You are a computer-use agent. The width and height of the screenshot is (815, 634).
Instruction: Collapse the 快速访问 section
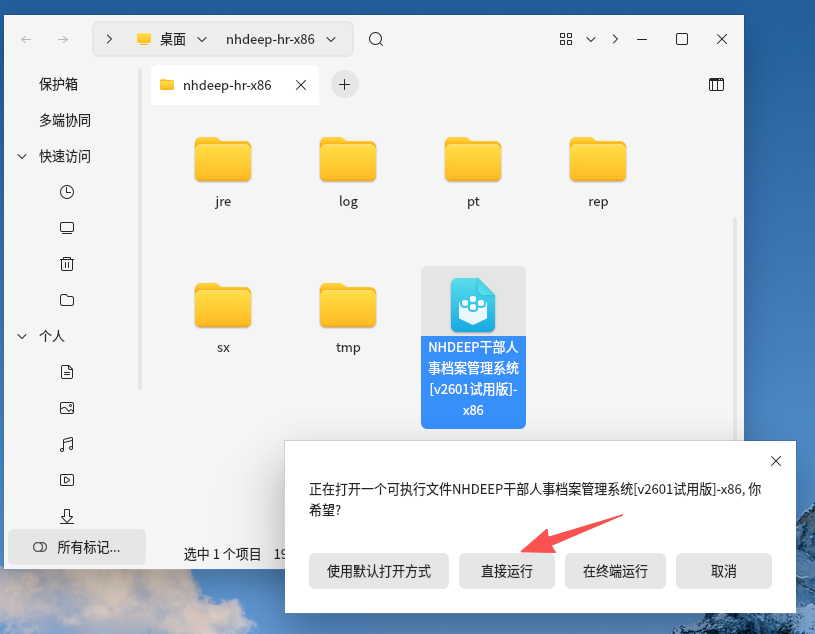coord(22,156)
